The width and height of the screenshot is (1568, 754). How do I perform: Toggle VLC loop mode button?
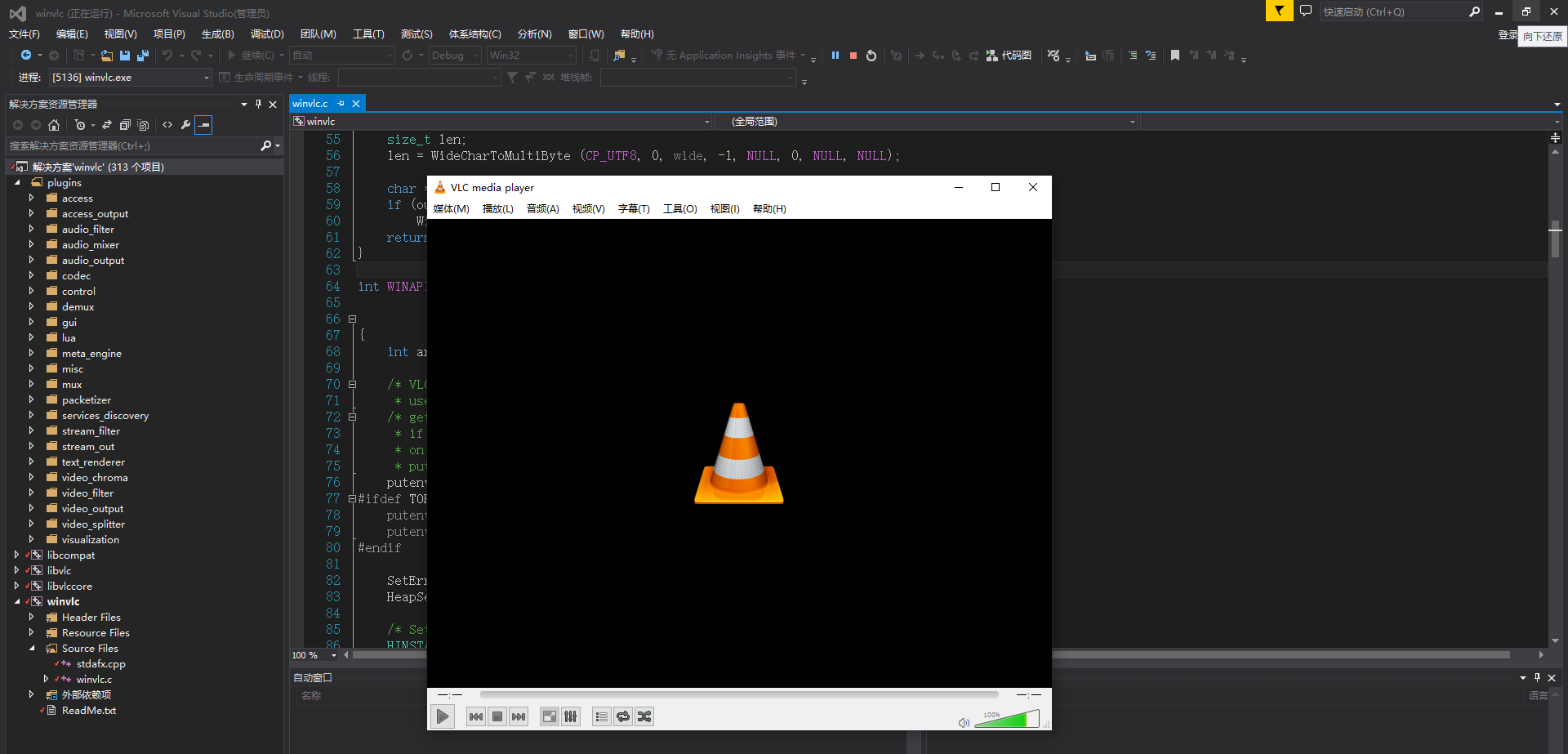623,716
